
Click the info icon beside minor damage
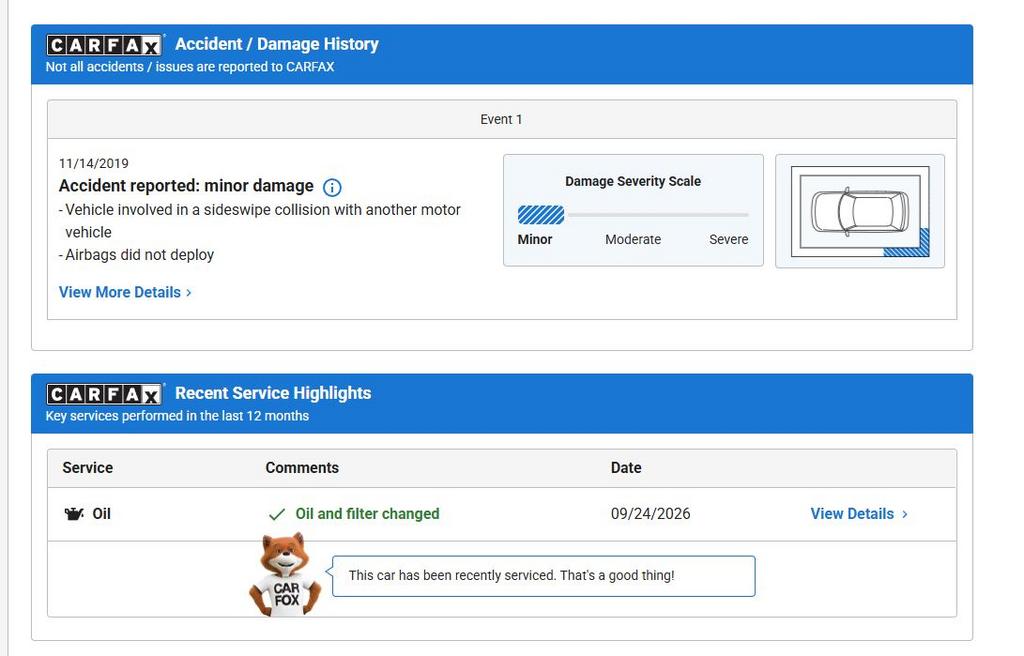tap(332, 188)
